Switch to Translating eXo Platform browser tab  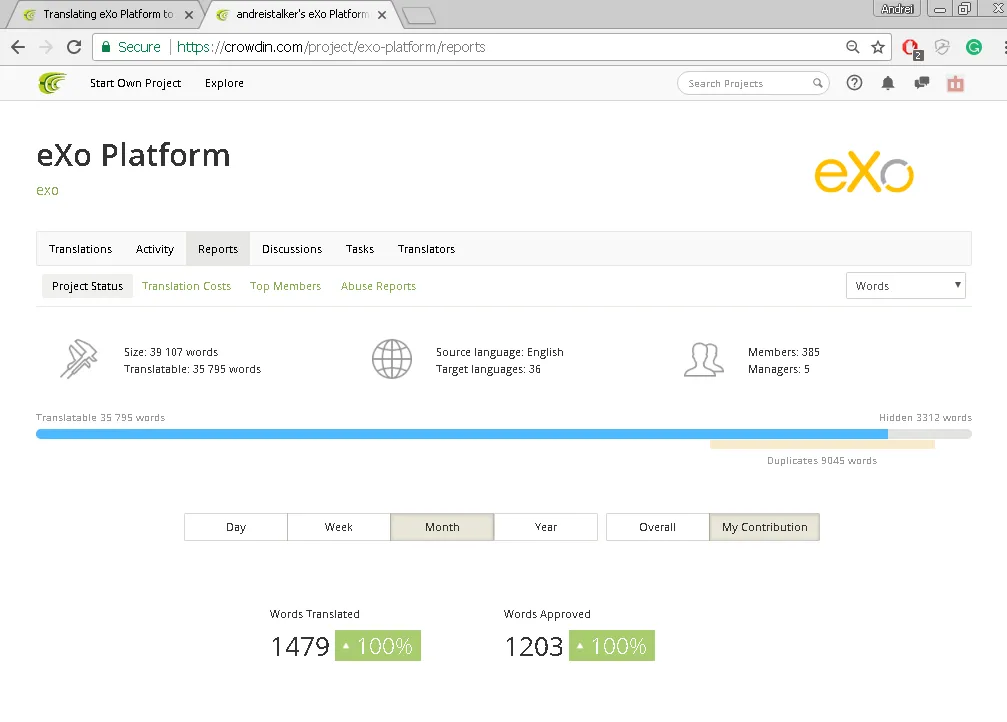[x=107, y=14]
